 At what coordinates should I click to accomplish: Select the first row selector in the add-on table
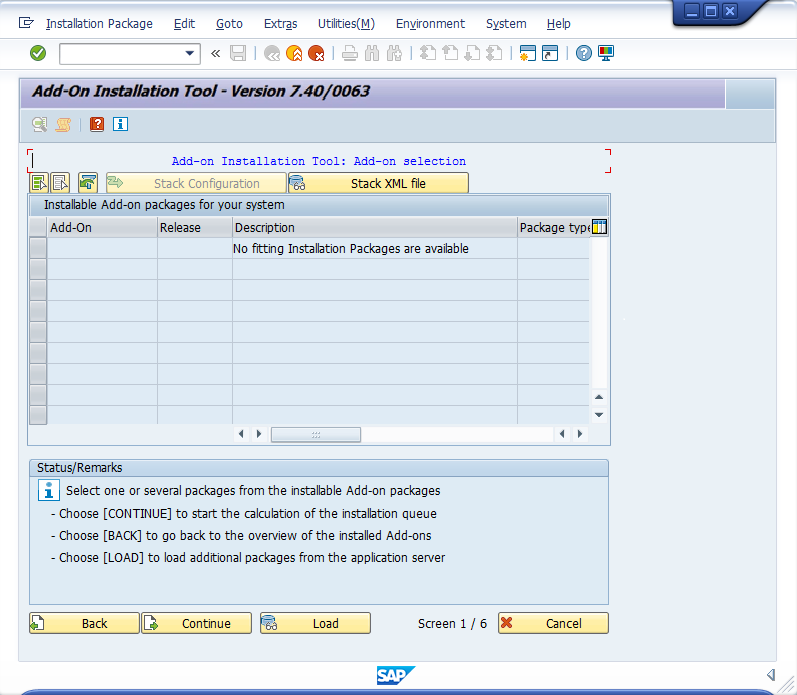click(38, 249)
